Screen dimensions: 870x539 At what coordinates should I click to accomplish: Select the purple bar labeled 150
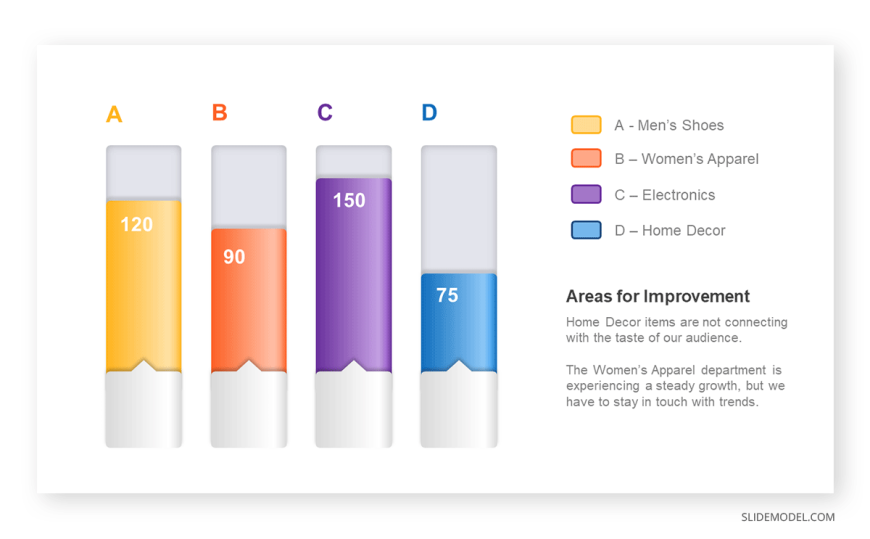[x=353, y=275]
